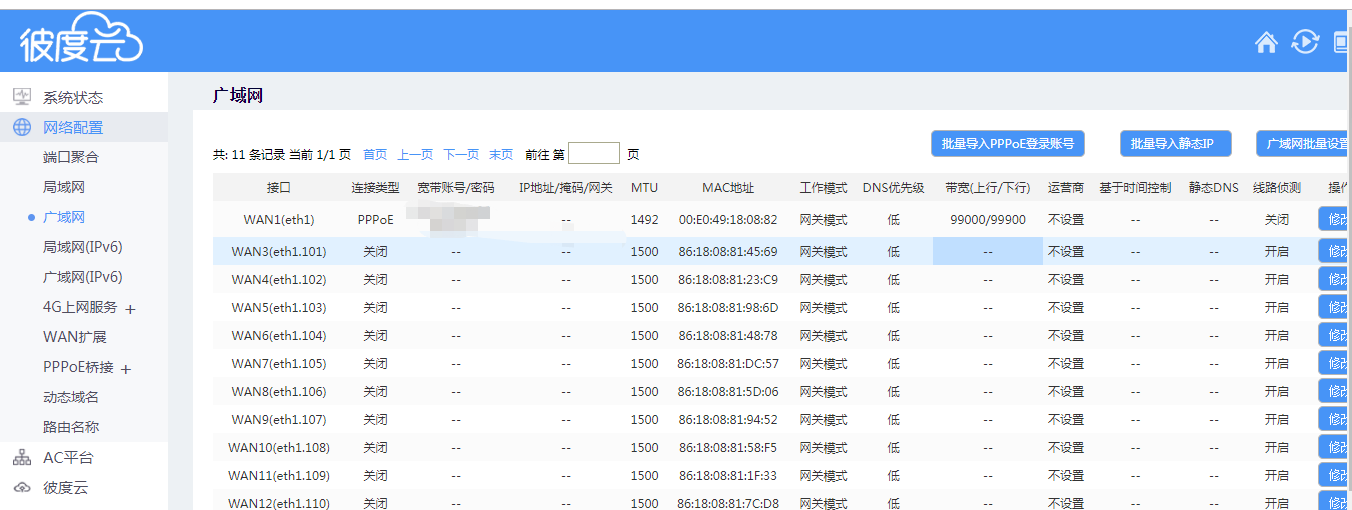Image resolution: width=1352 pixels, height=510 pixels.
Task: Go to 下一页 pagination link
Action: point(461,155)
